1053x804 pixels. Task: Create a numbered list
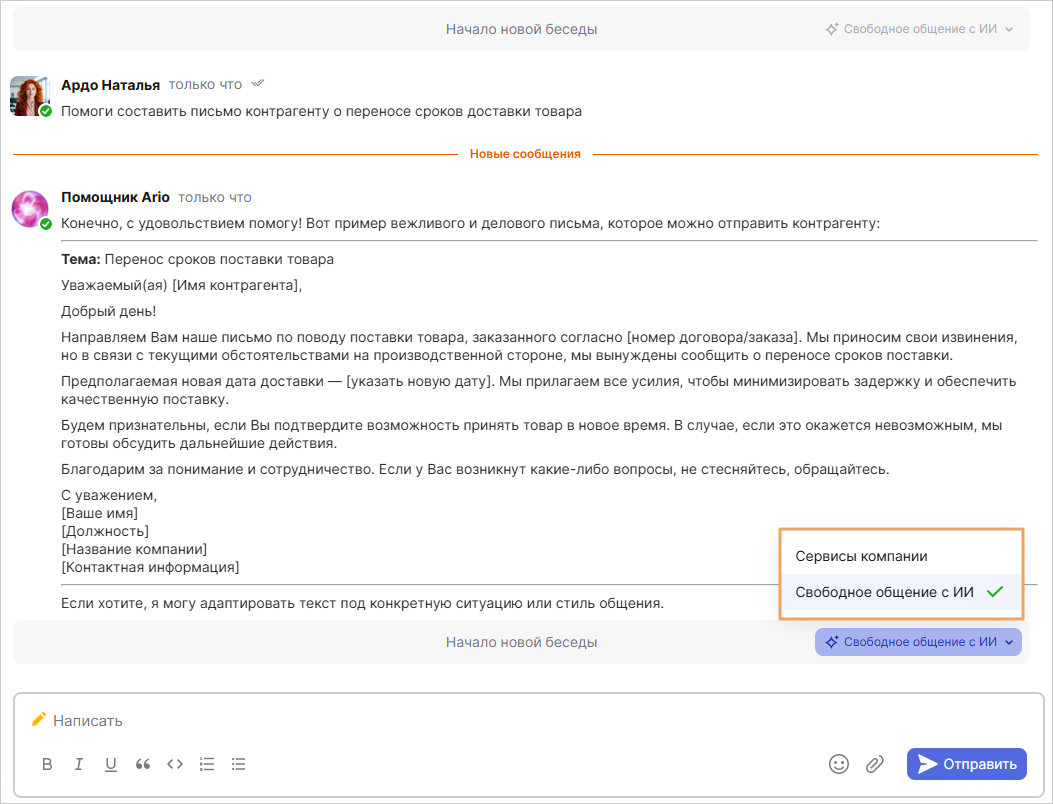pos(207,764)
